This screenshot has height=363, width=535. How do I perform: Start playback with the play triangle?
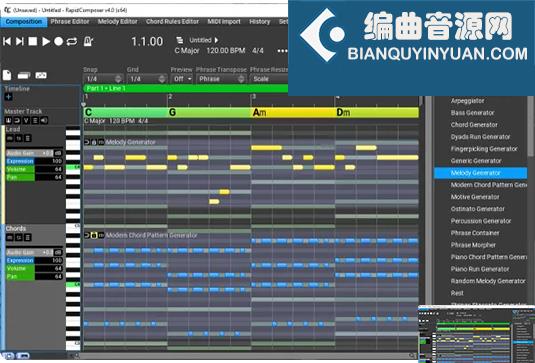[45, 41]
